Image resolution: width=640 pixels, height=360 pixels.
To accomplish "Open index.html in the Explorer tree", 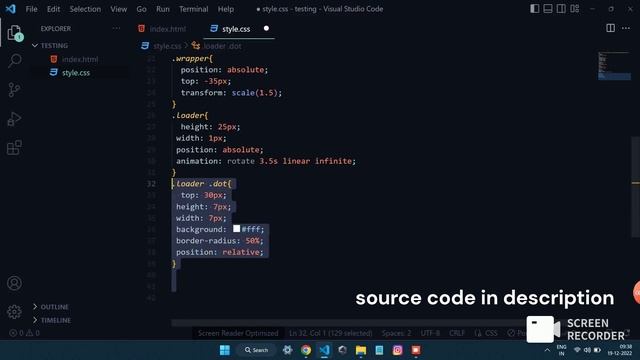I will click(x=80, y=59).
